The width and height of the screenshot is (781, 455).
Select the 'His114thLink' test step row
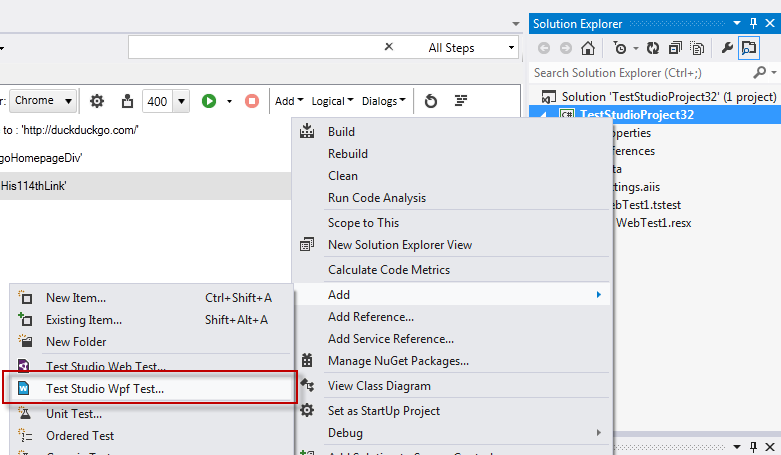click(x=145, y=186)
